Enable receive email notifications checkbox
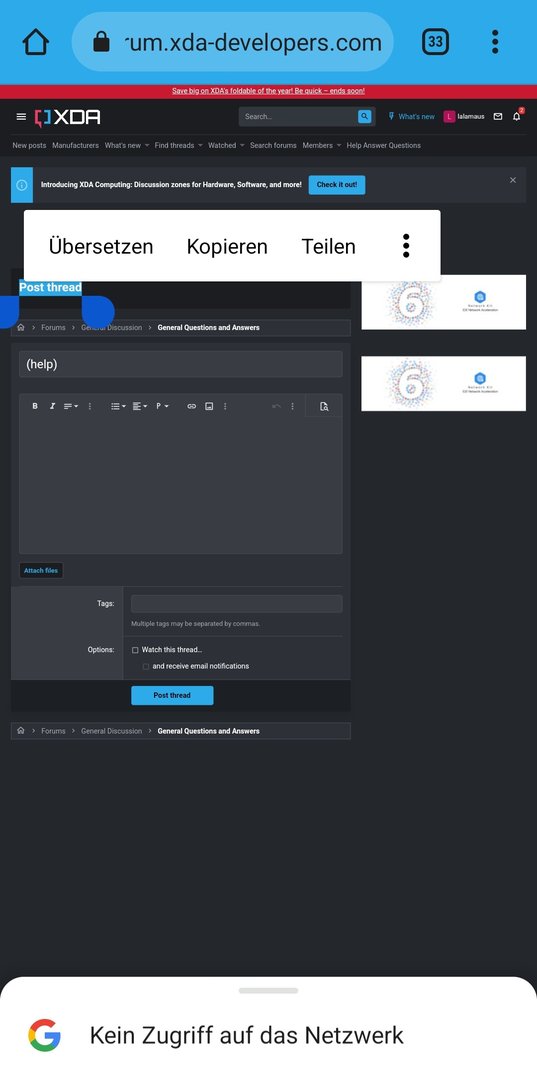This screenshot has height=1080, width=537. click(x=146, y=666)
